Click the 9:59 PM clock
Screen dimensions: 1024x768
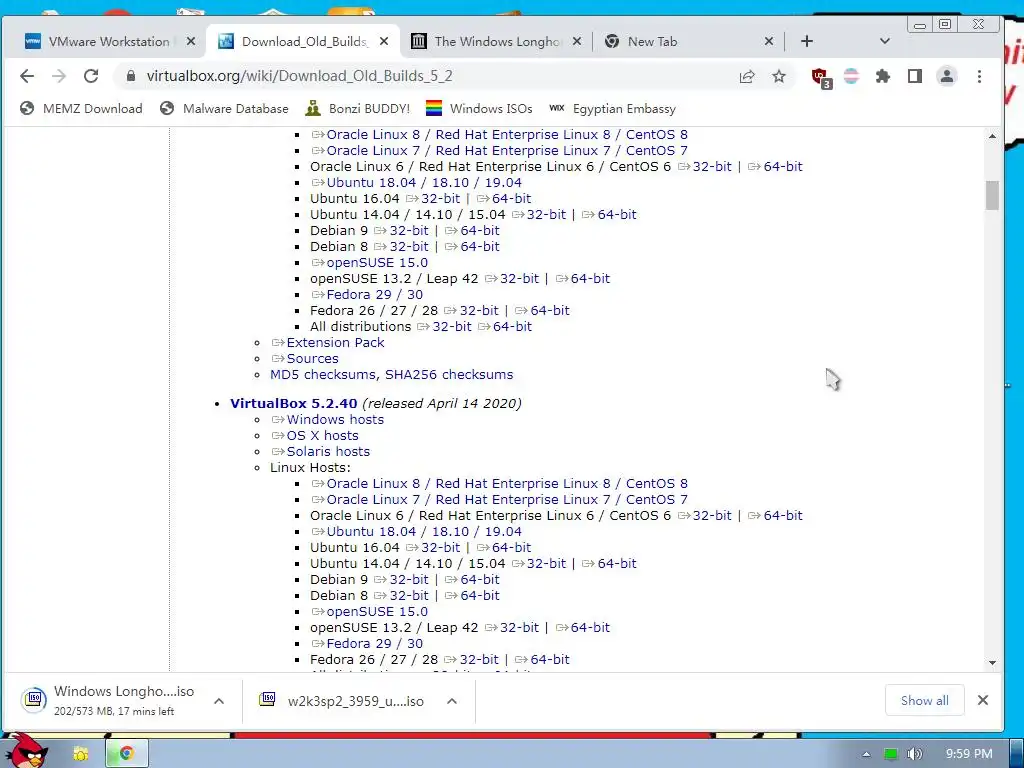click(x=969, y=754)
